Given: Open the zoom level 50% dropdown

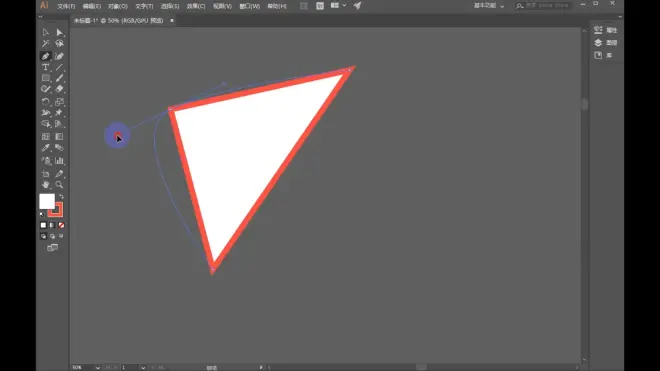Looking at the screenshot, I should coord(98,368).
